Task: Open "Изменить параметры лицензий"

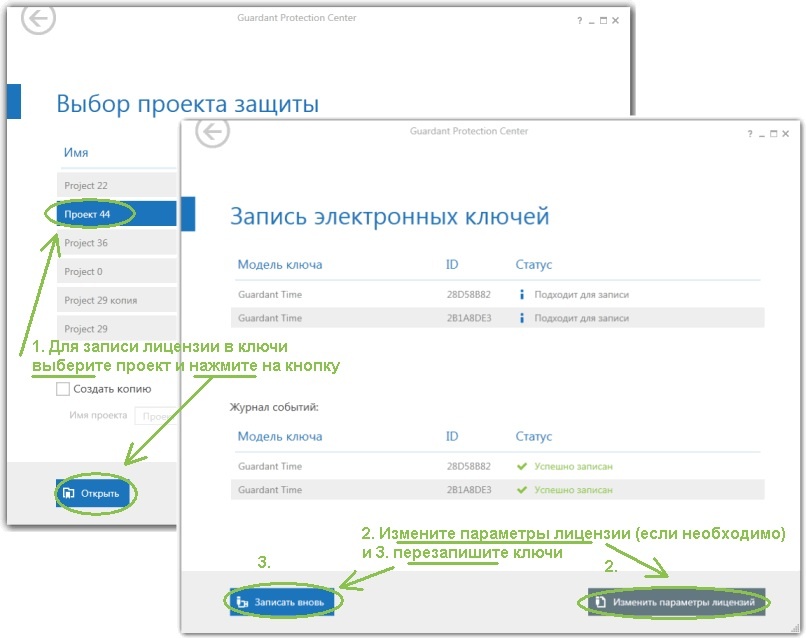Action: pos(676,603)
